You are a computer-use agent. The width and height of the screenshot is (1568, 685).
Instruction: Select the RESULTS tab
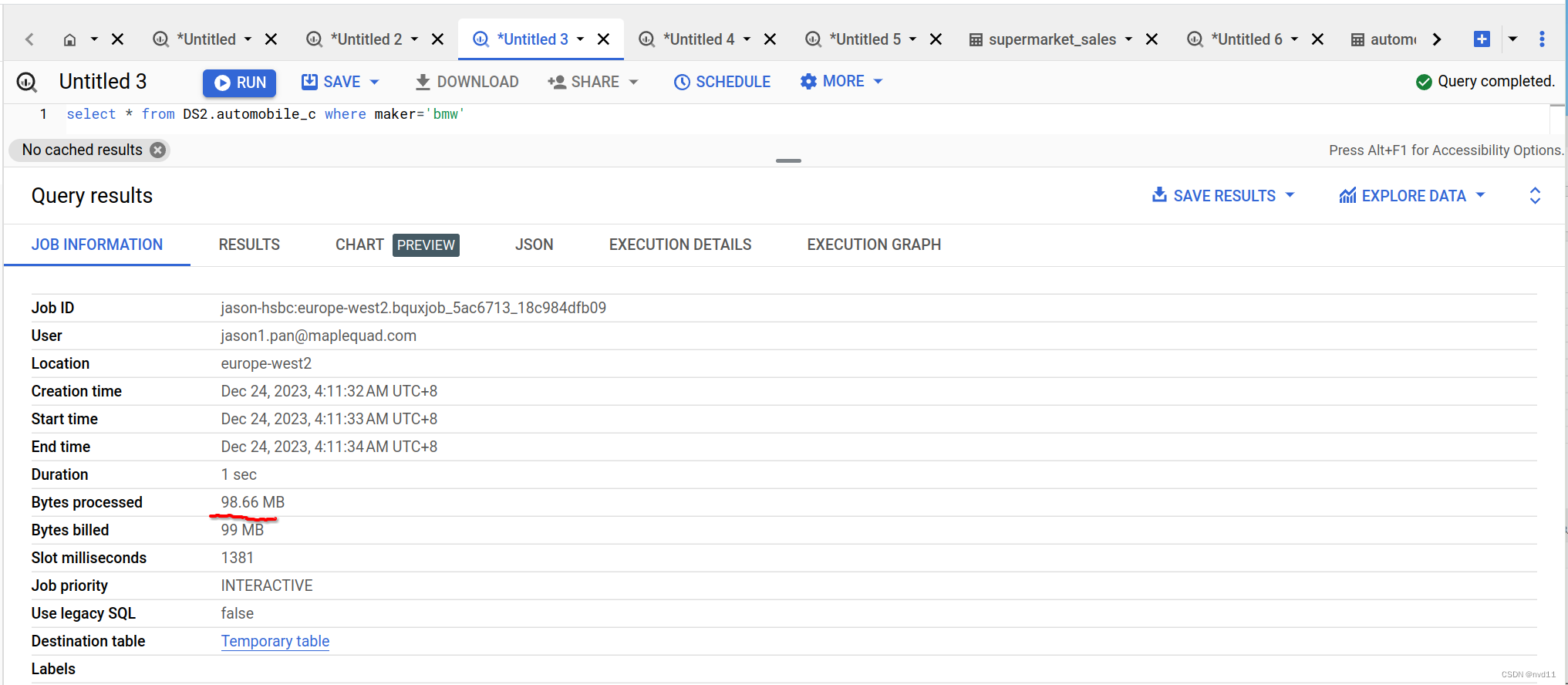coord(249,245)
